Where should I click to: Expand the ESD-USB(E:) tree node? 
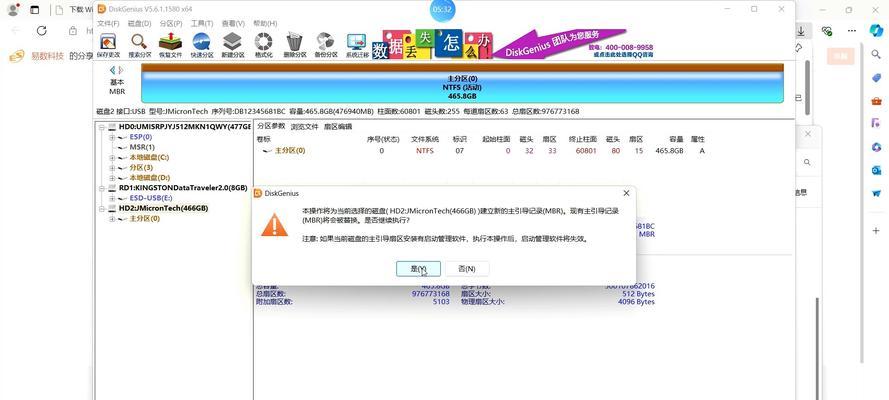(x=112, y=198)
